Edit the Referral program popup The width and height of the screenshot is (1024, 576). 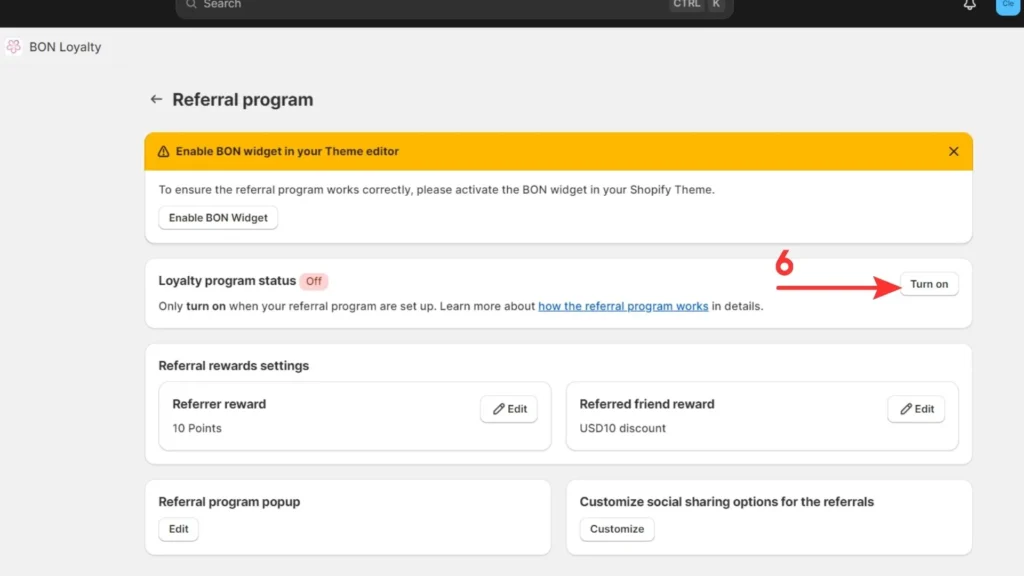coord(178,529)
